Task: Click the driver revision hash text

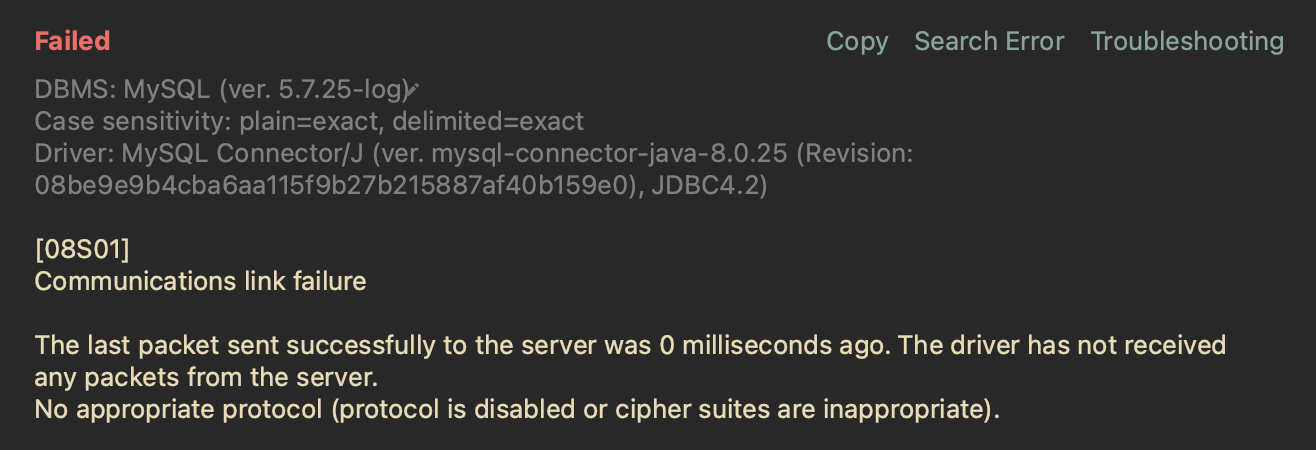Action: 334,186
